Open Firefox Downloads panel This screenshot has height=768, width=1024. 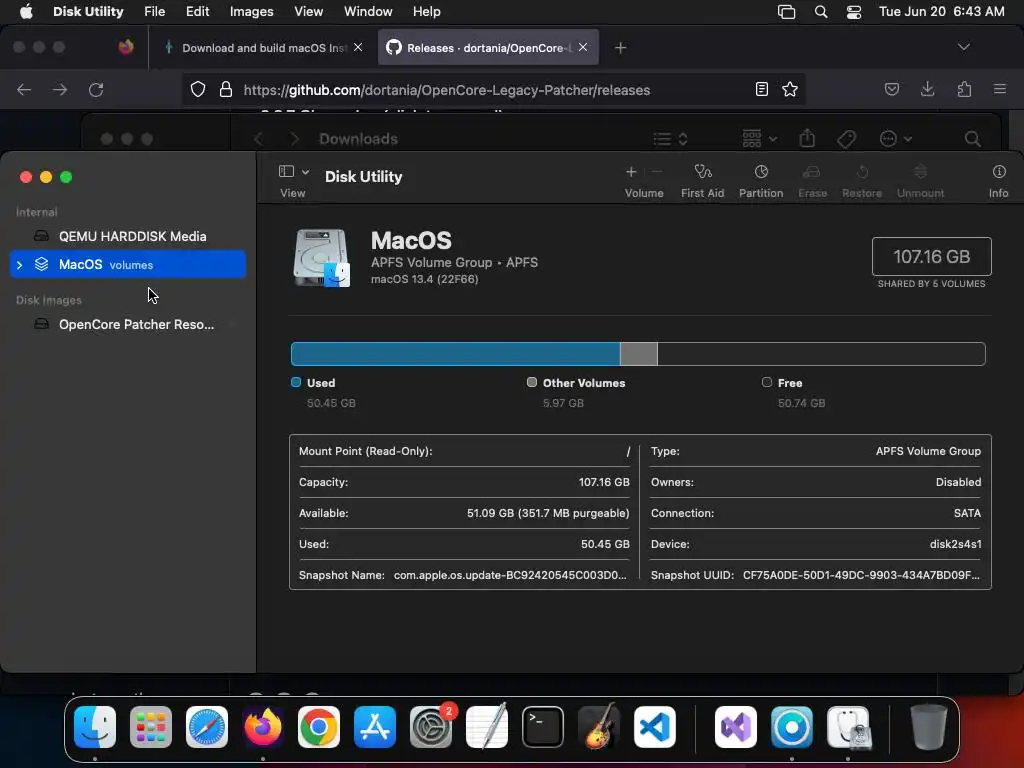pos(927,89)
